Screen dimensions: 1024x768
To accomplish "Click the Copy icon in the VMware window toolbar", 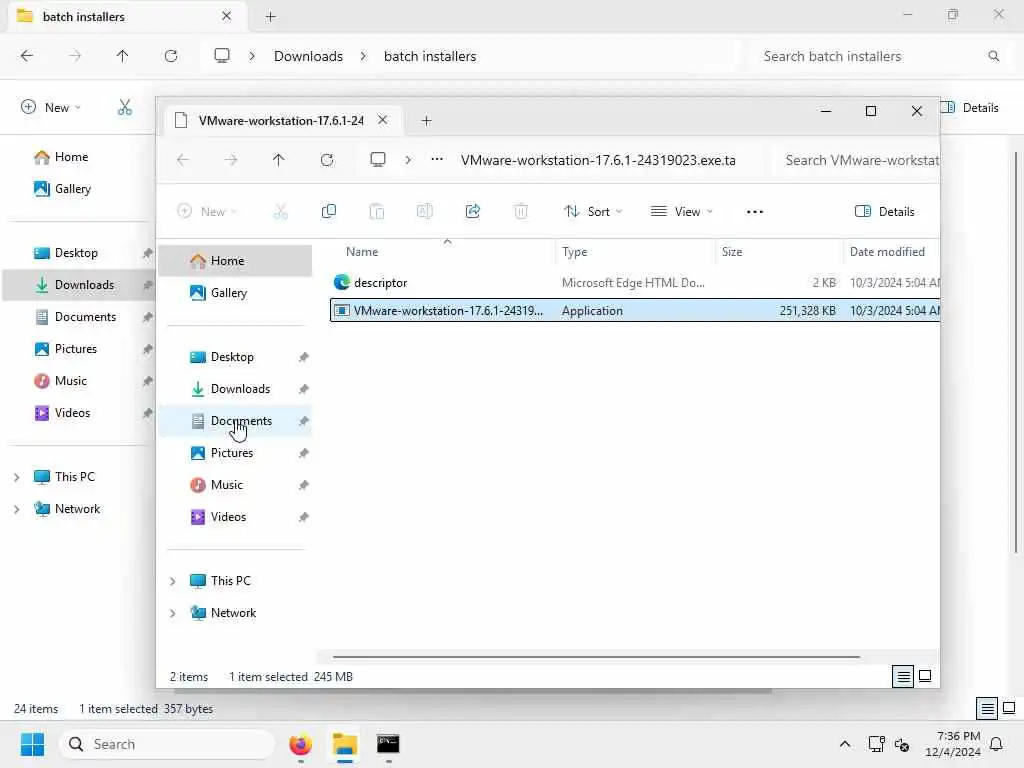I will [x=328, y=211].
